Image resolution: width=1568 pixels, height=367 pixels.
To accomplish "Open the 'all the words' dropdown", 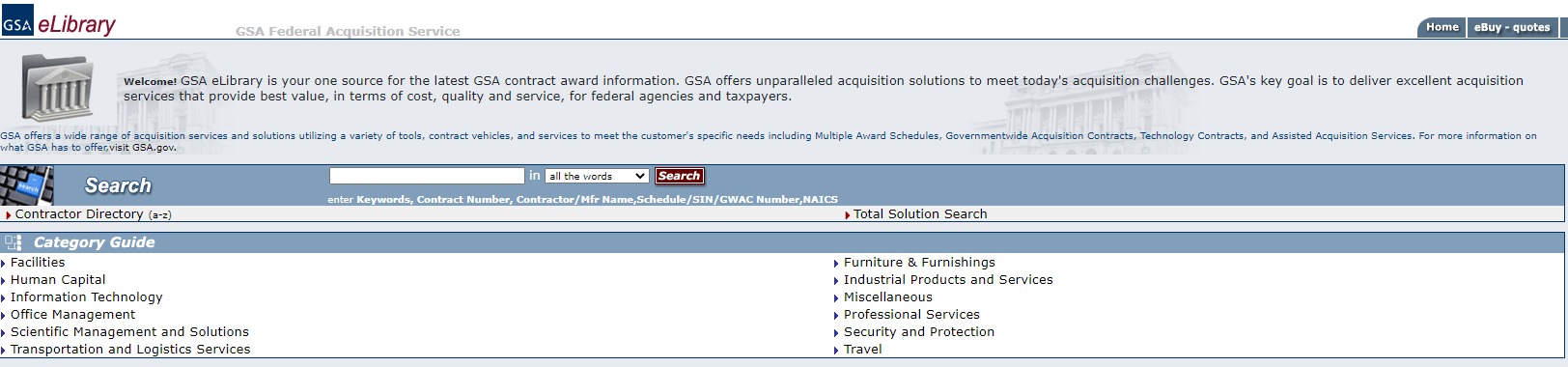I will (x=597, y=176).
